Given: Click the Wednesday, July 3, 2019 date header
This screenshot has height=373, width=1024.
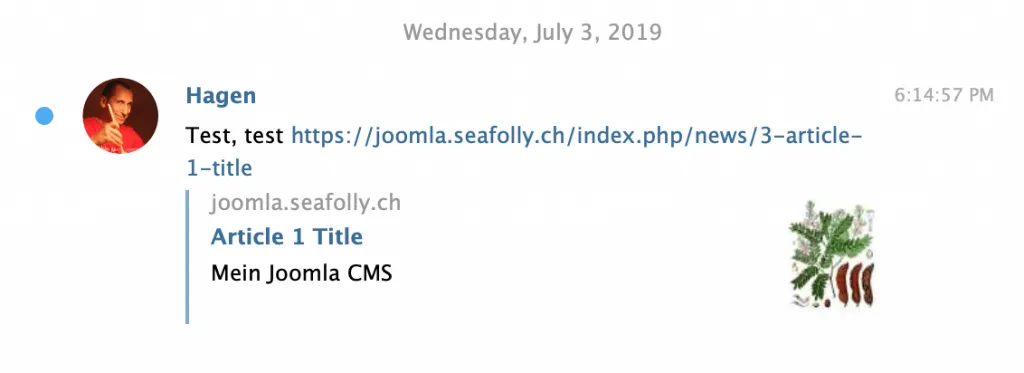Looking at the screenshot, I should pos(532,32).
